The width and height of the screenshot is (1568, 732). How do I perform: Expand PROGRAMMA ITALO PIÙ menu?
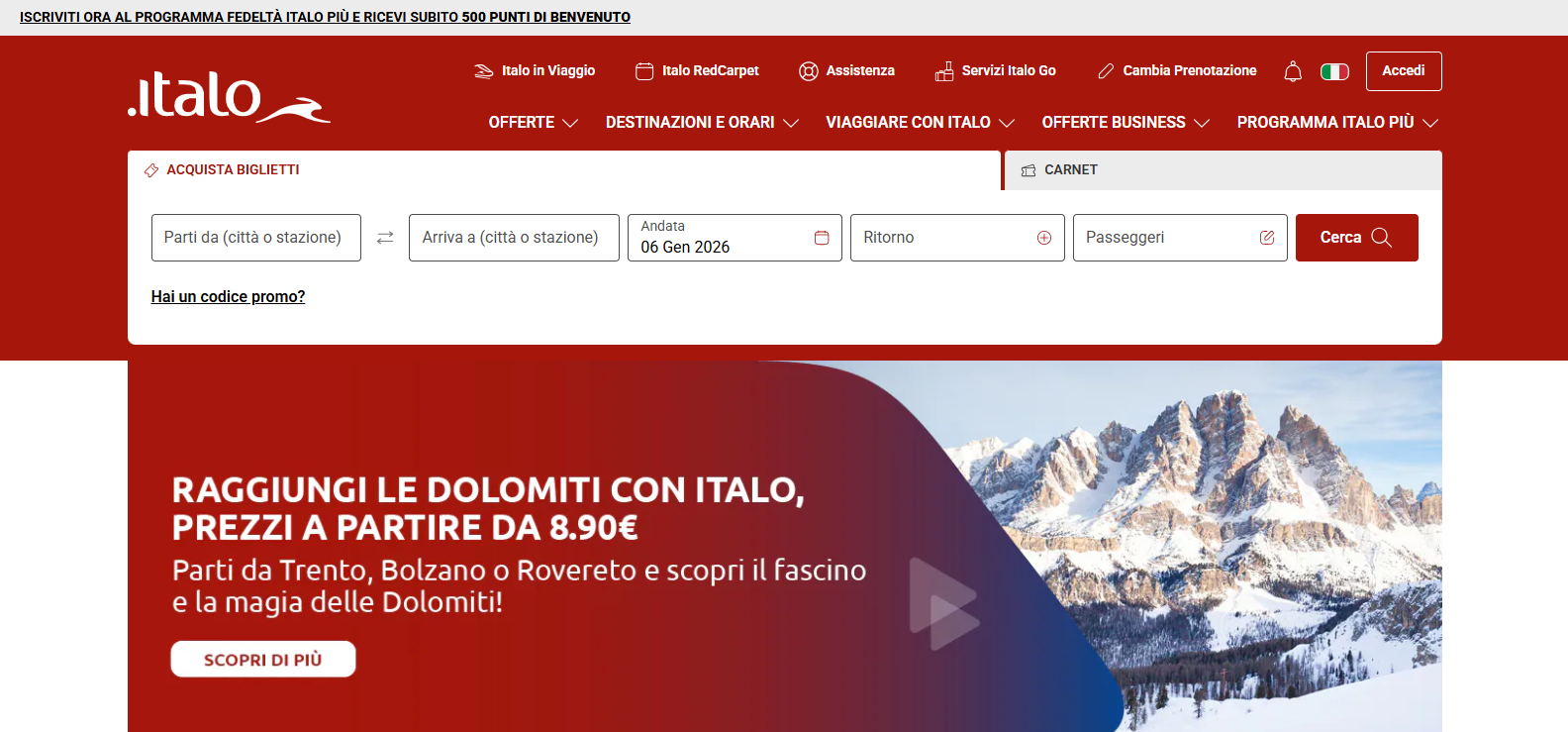point(1336,123)
